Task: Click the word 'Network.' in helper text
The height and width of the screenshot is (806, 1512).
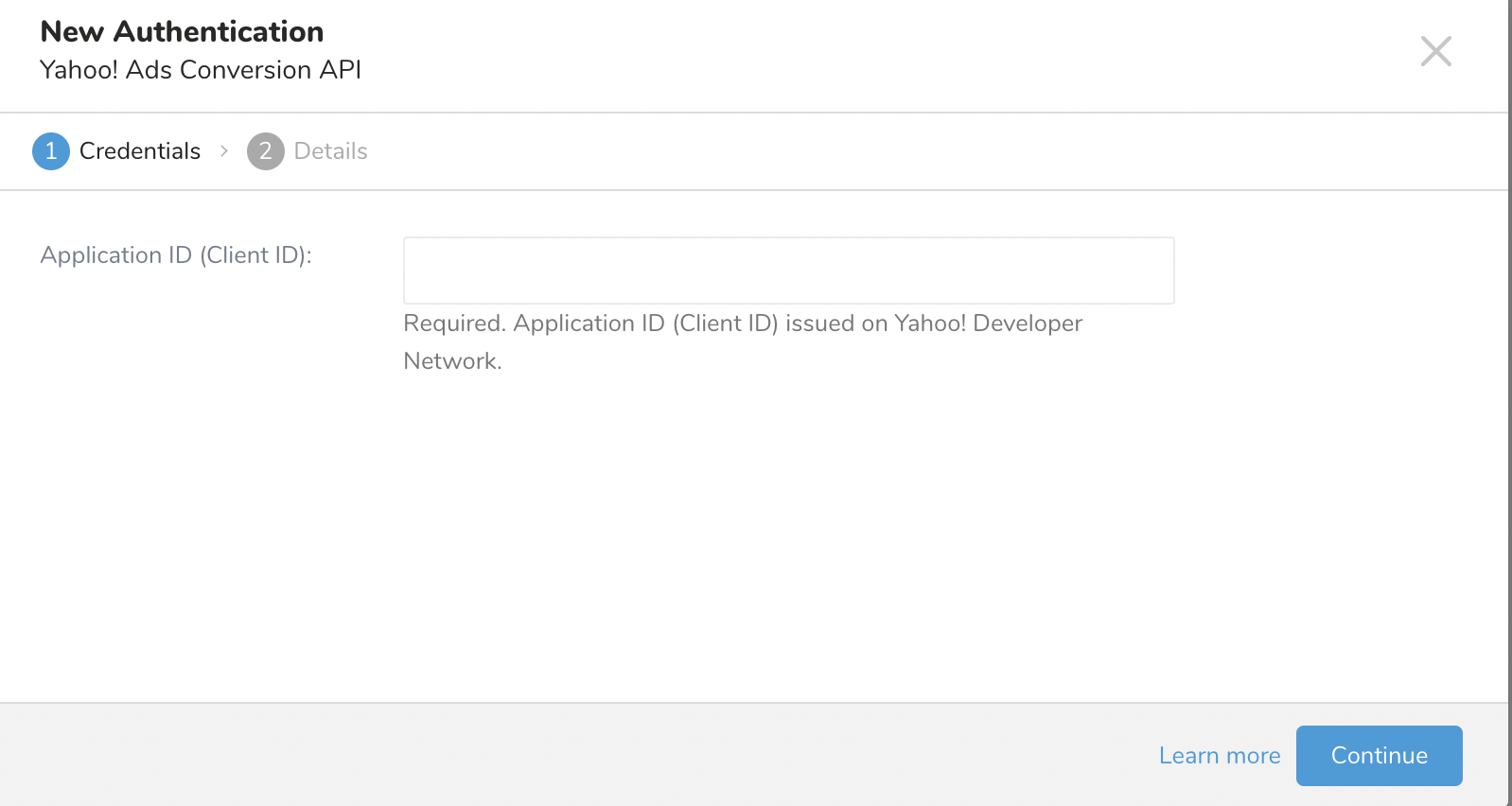Action: tap(452, 361)
